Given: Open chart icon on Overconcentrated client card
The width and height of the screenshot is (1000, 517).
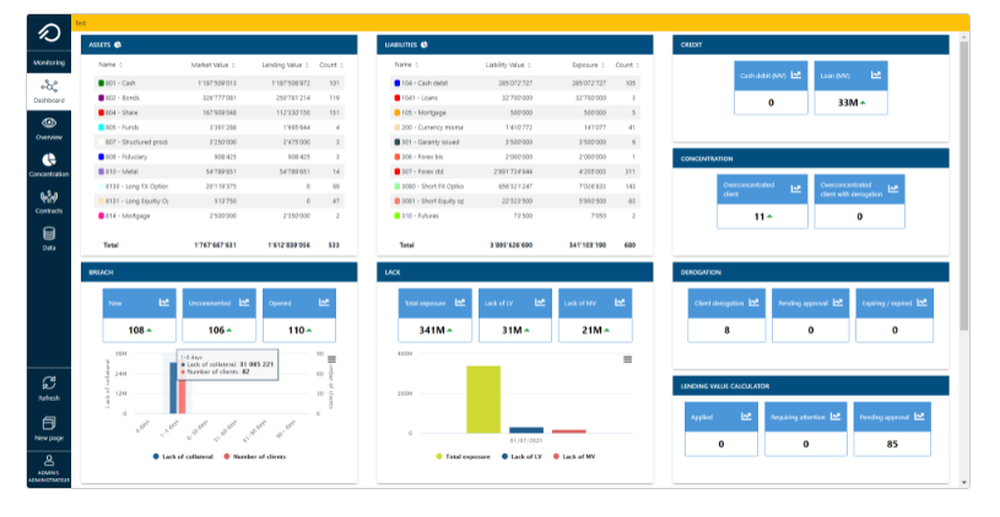Looking at the screenshot, I should click(x=796, y=189).
